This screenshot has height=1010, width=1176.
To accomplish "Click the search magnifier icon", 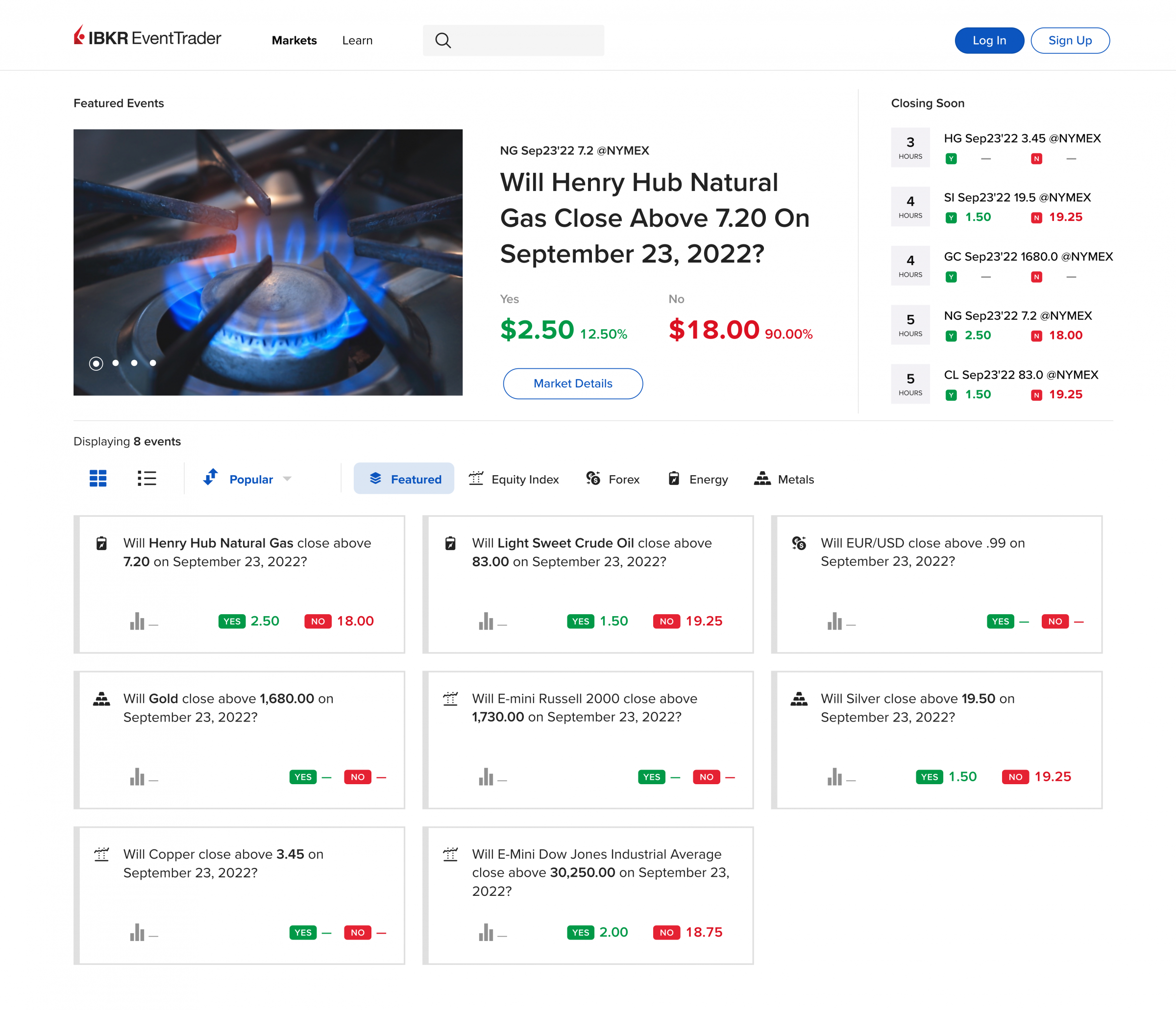I will tap(442, 40).
